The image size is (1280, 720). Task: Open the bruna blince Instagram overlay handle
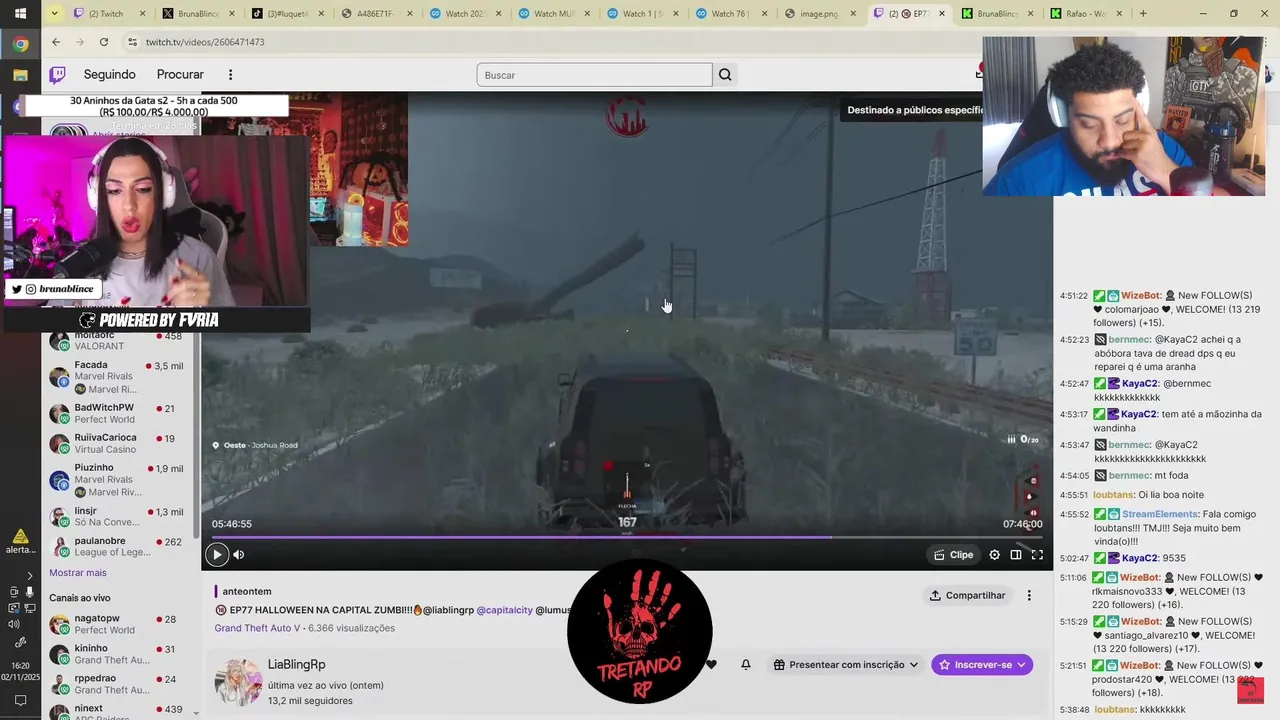click(67, 289)
